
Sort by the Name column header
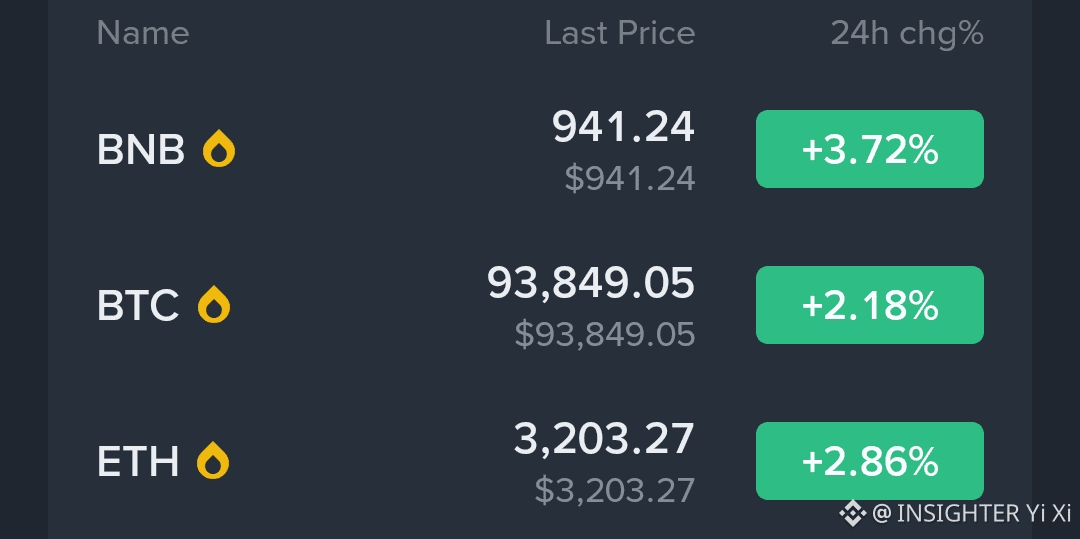(143, 33)
